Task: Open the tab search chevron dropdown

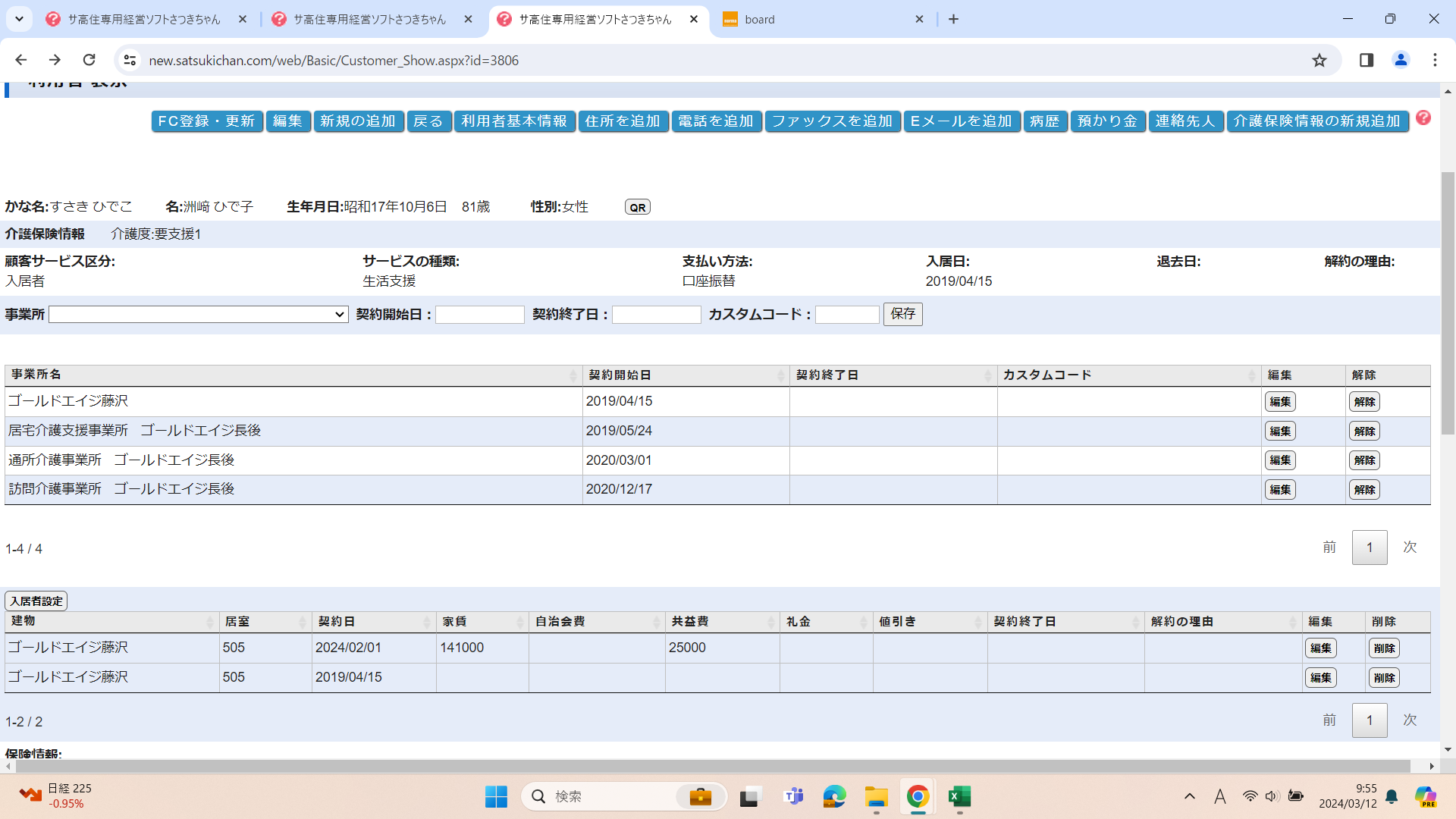Action: [x=19, y=19]
